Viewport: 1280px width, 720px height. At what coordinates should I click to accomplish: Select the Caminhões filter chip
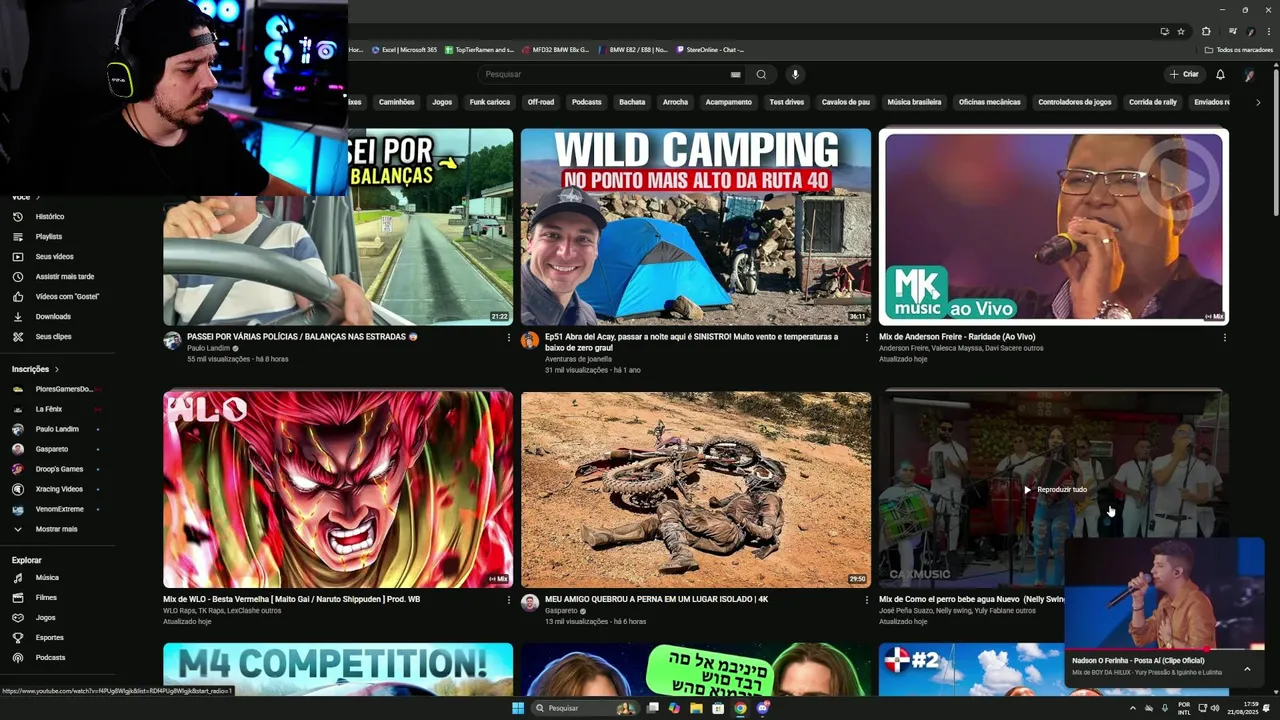(x=397, y=102)
